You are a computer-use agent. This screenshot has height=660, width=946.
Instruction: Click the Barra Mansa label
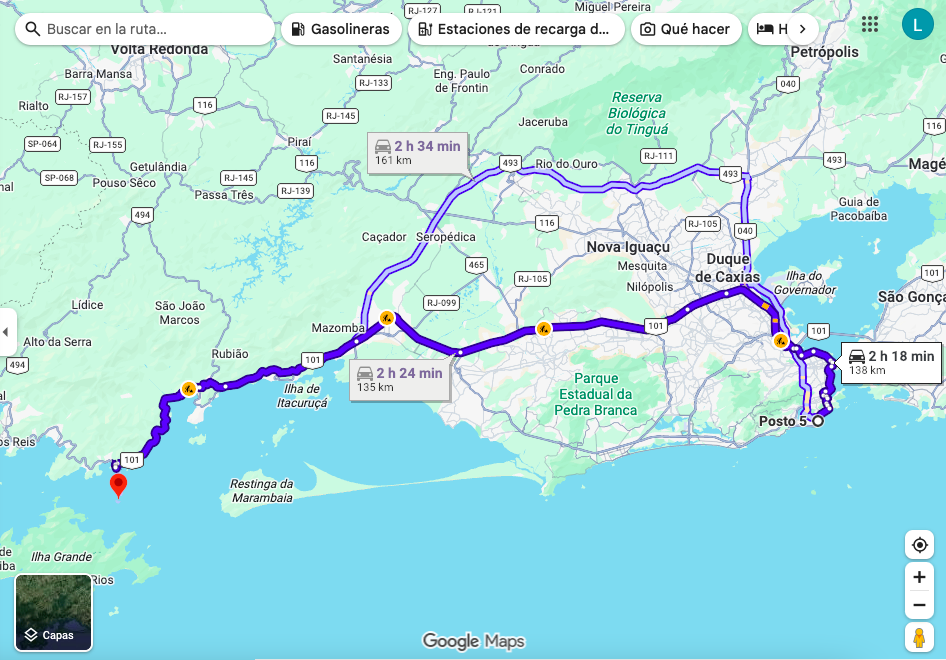pos(98,74)
